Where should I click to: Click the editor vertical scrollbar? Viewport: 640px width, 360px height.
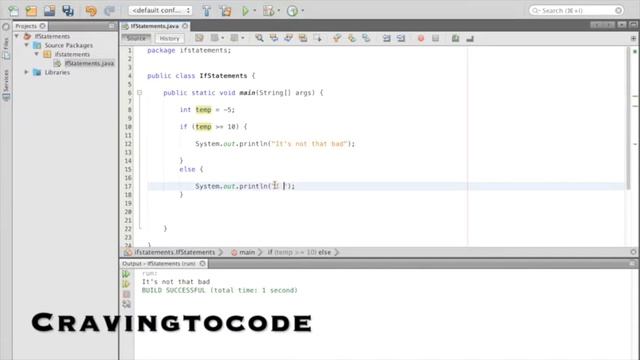(628, 118)
